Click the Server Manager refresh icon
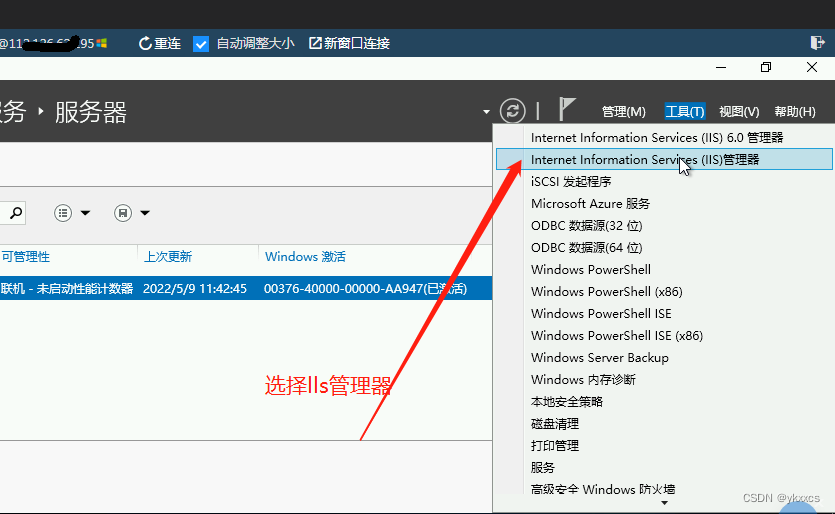 (x=512, y=111)
